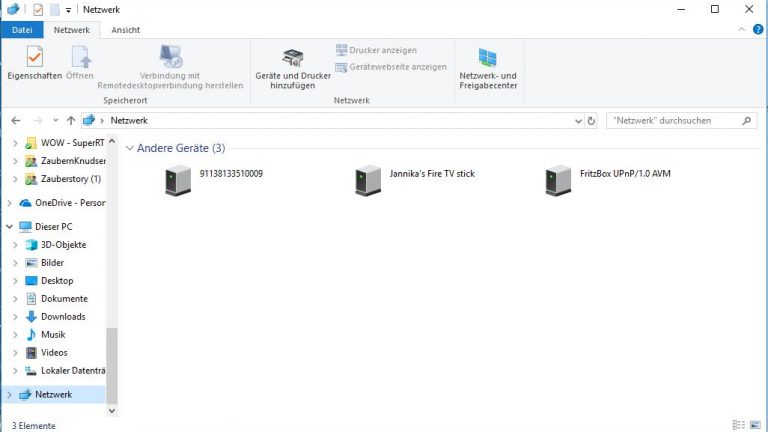Expand the Downloads folder in sidebar
This screenshot has width=768, height=432.
click(x=16, y=317)
